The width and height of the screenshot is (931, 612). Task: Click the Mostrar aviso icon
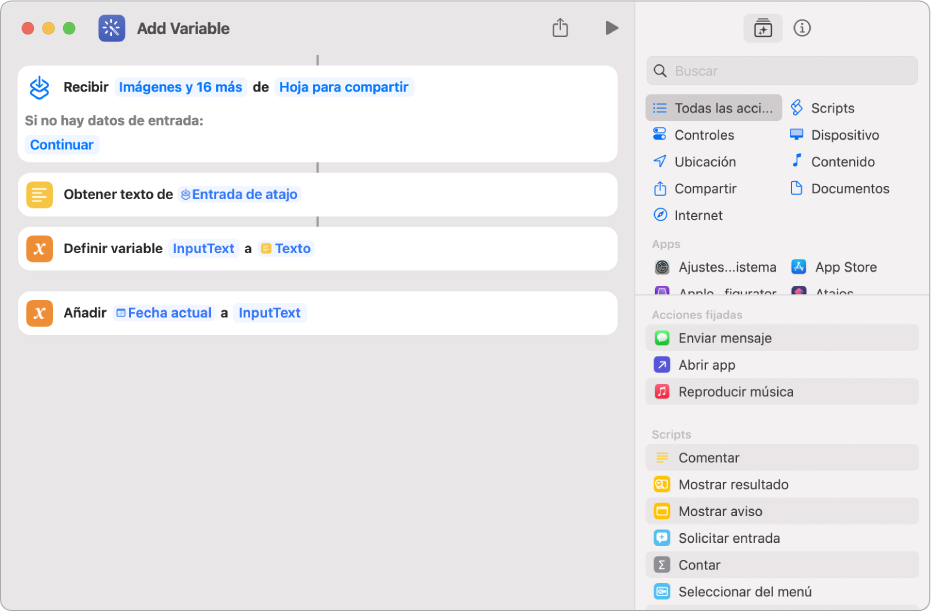[x=661, y=511]
